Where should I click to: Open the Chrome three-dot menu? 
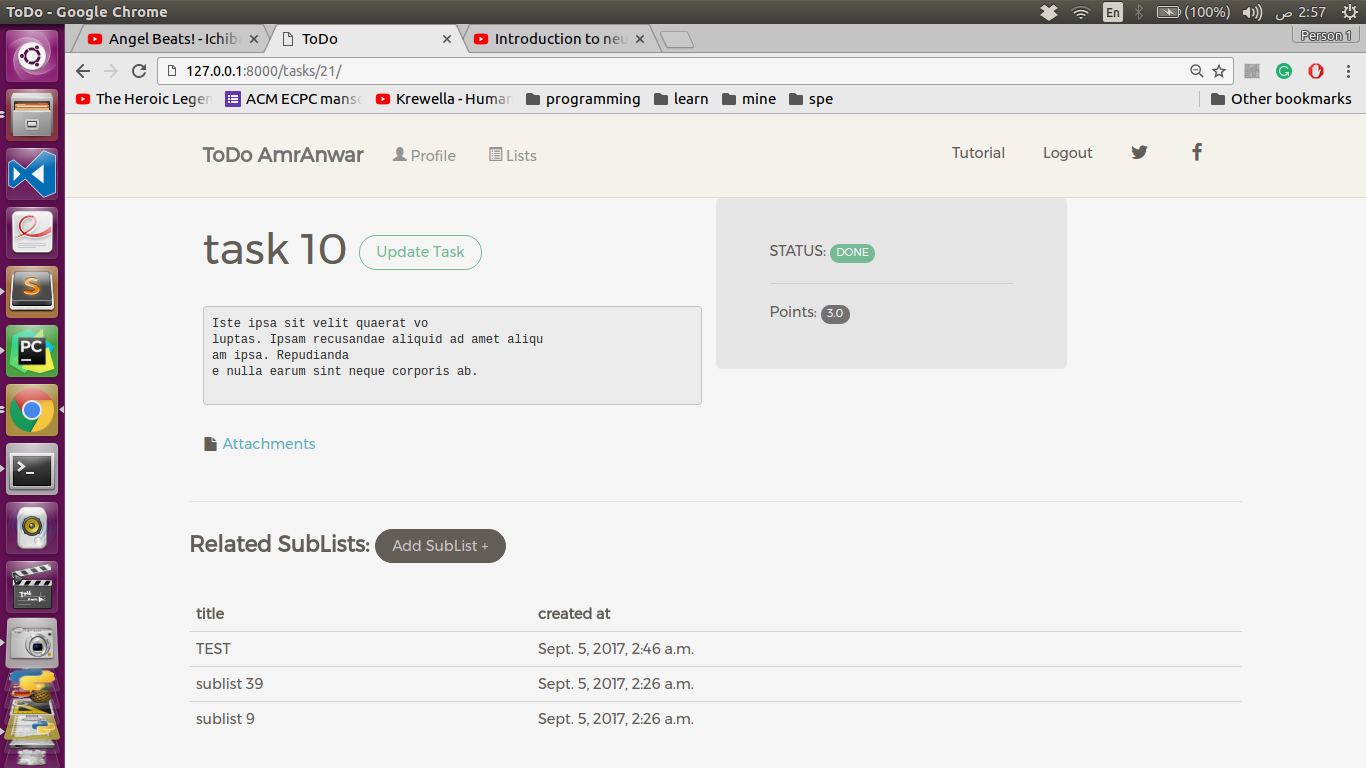point(1347,71)
